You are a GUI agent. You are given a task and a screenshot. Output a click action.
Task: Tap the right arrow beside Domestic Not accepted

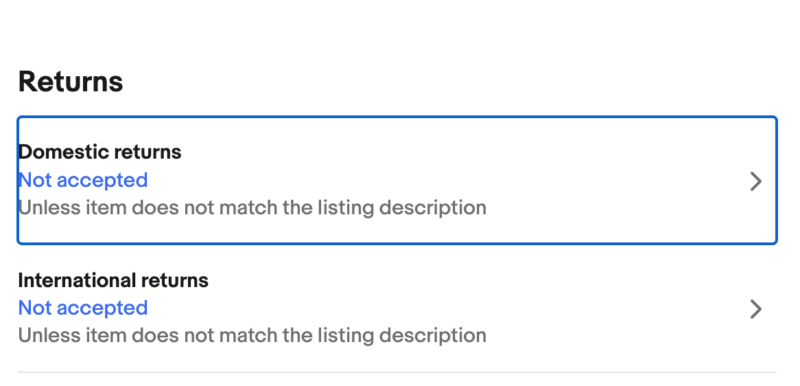756,181
